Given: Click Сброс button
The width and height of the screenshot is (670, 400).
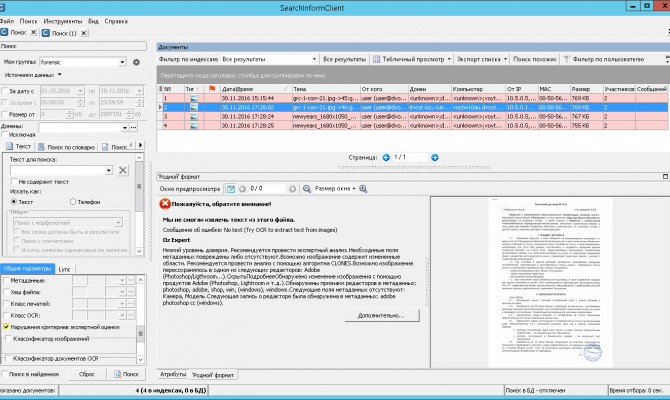Looking at the screenshot, I should click(87, 374).
